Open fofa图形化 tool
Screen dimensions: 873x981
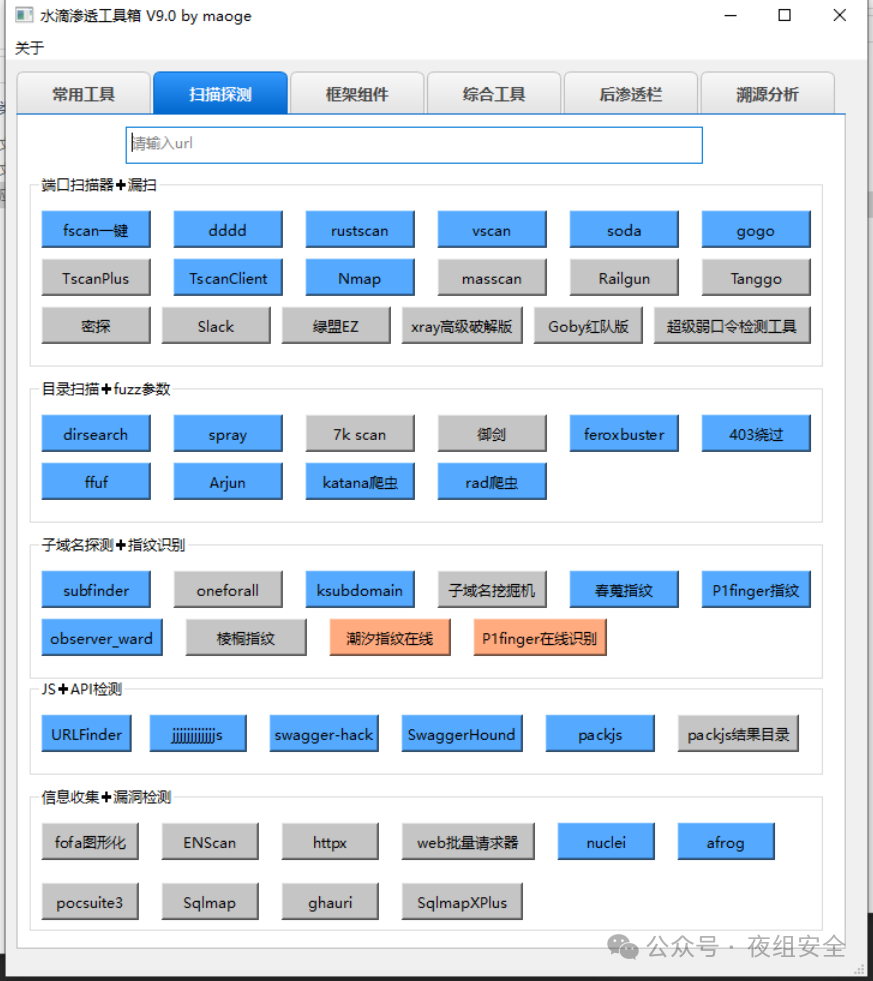[90, 841]
